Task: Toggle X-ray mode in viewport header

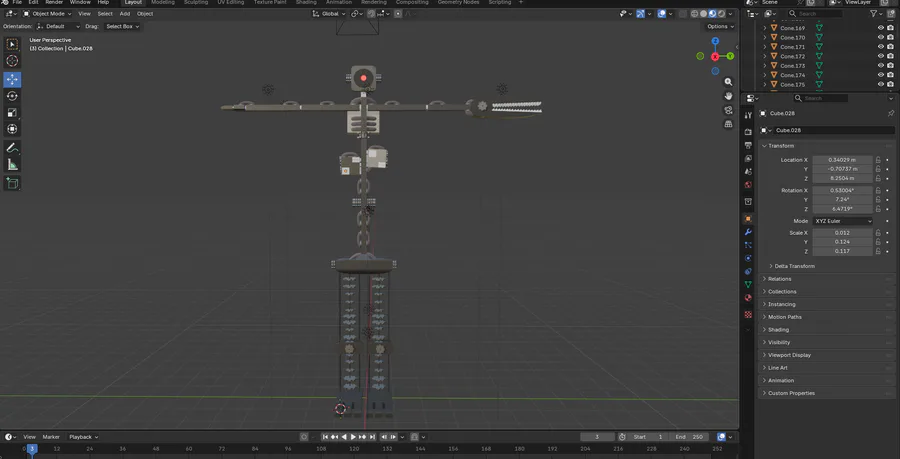Action: (x=683, y=14)
